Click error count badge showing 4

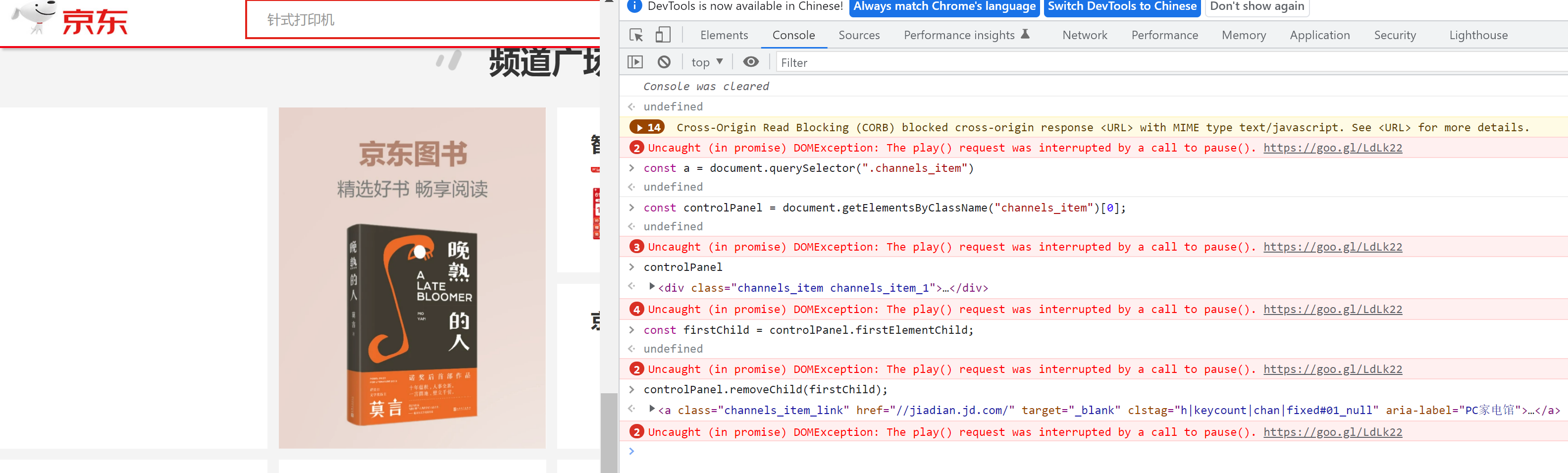636,309
